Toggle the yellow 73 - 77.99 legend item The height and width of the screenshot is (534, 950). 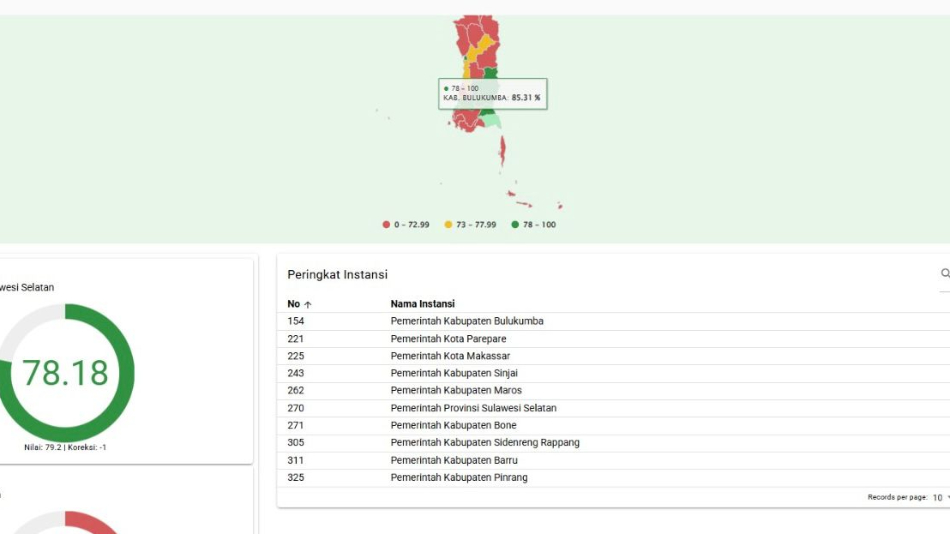click(470, 225)
